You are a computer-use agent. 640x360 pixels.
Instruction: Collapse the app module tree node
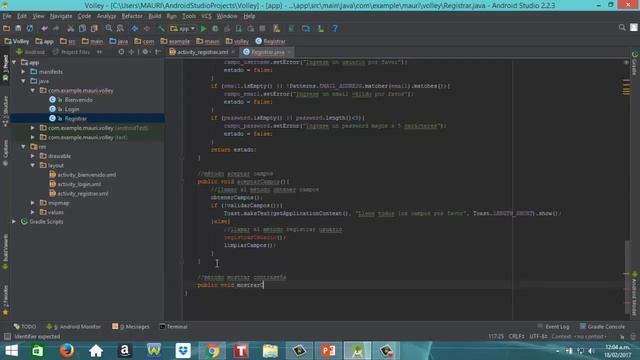pos(14,62)
